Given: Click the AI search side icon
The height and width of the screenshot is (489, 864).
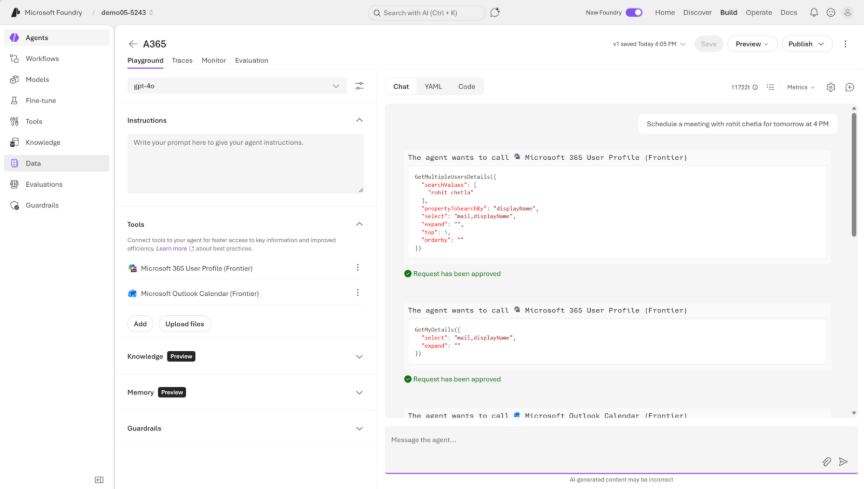Looking at the screenshot, I should pos(495,12).
